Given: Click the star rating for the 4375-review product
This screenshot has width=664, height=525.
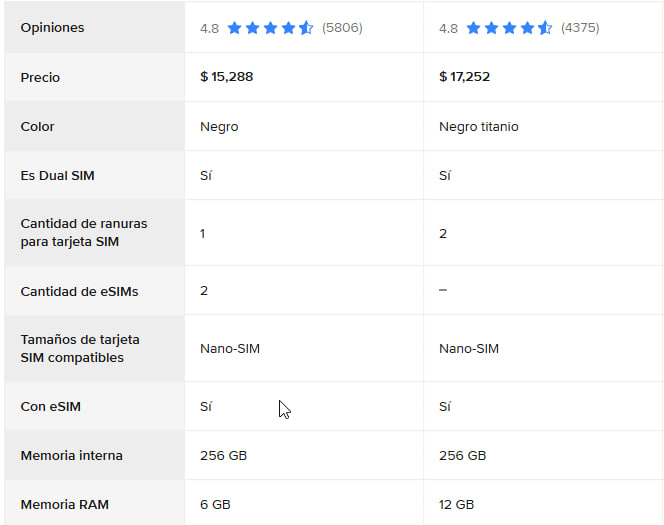Looking at the screenshot, I should (509, 28).
